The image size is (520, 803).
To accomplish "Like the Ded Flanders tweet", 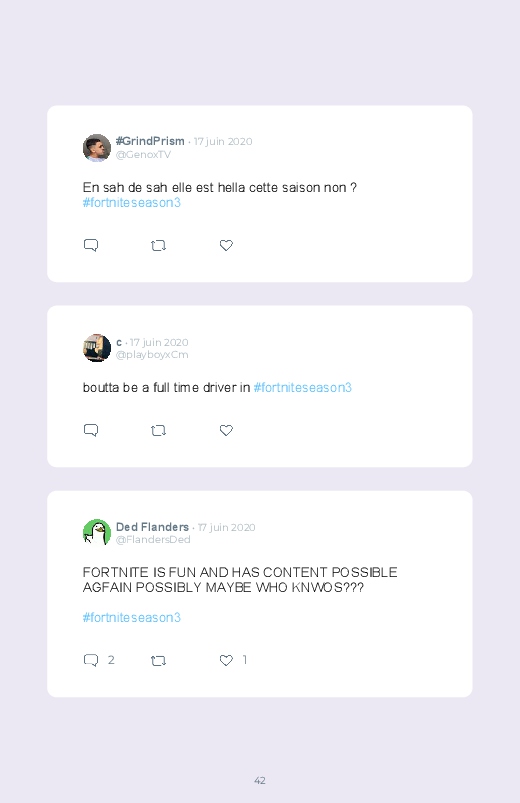I will pos(226,660).
